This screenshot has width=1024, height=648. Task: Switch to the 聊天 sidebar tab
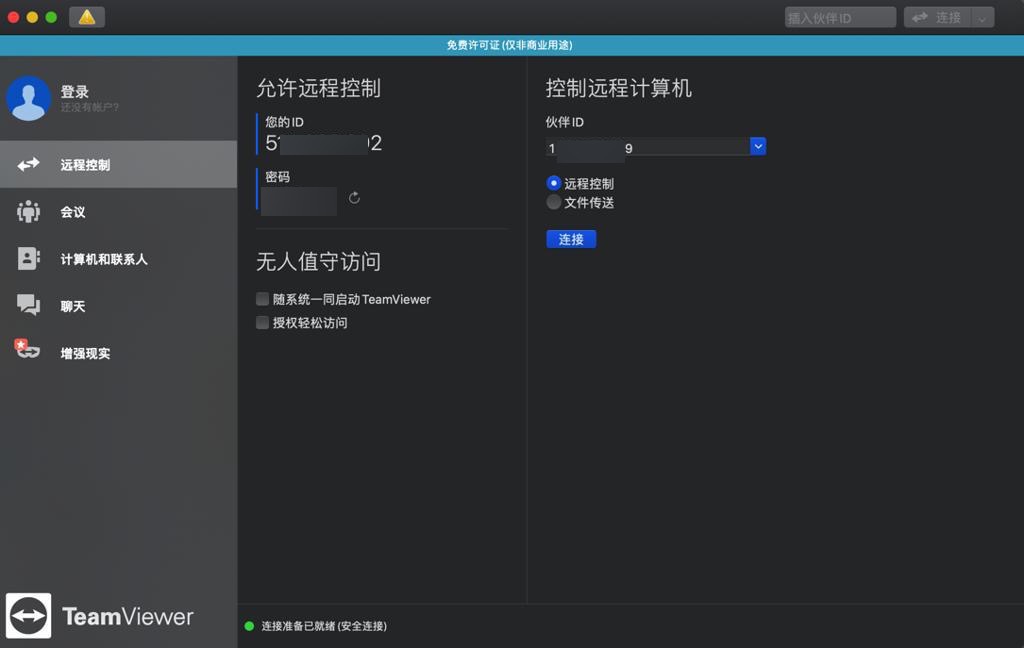(118, 306)
